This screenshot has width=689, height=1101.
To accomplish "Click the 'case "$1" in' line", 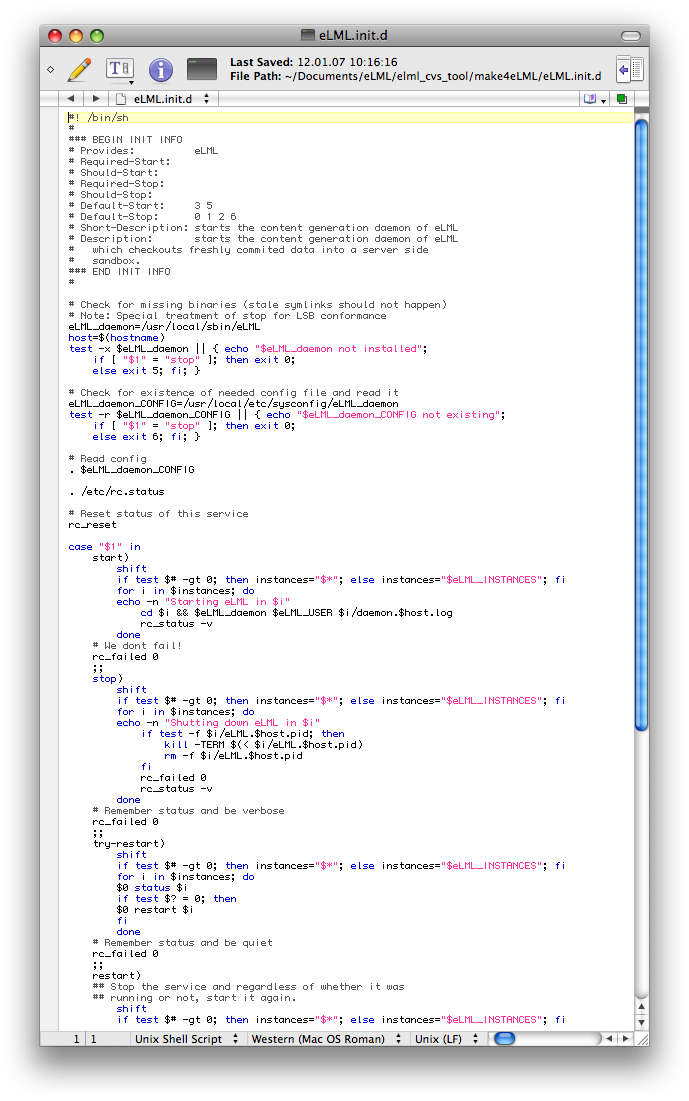I will (105, 547).
